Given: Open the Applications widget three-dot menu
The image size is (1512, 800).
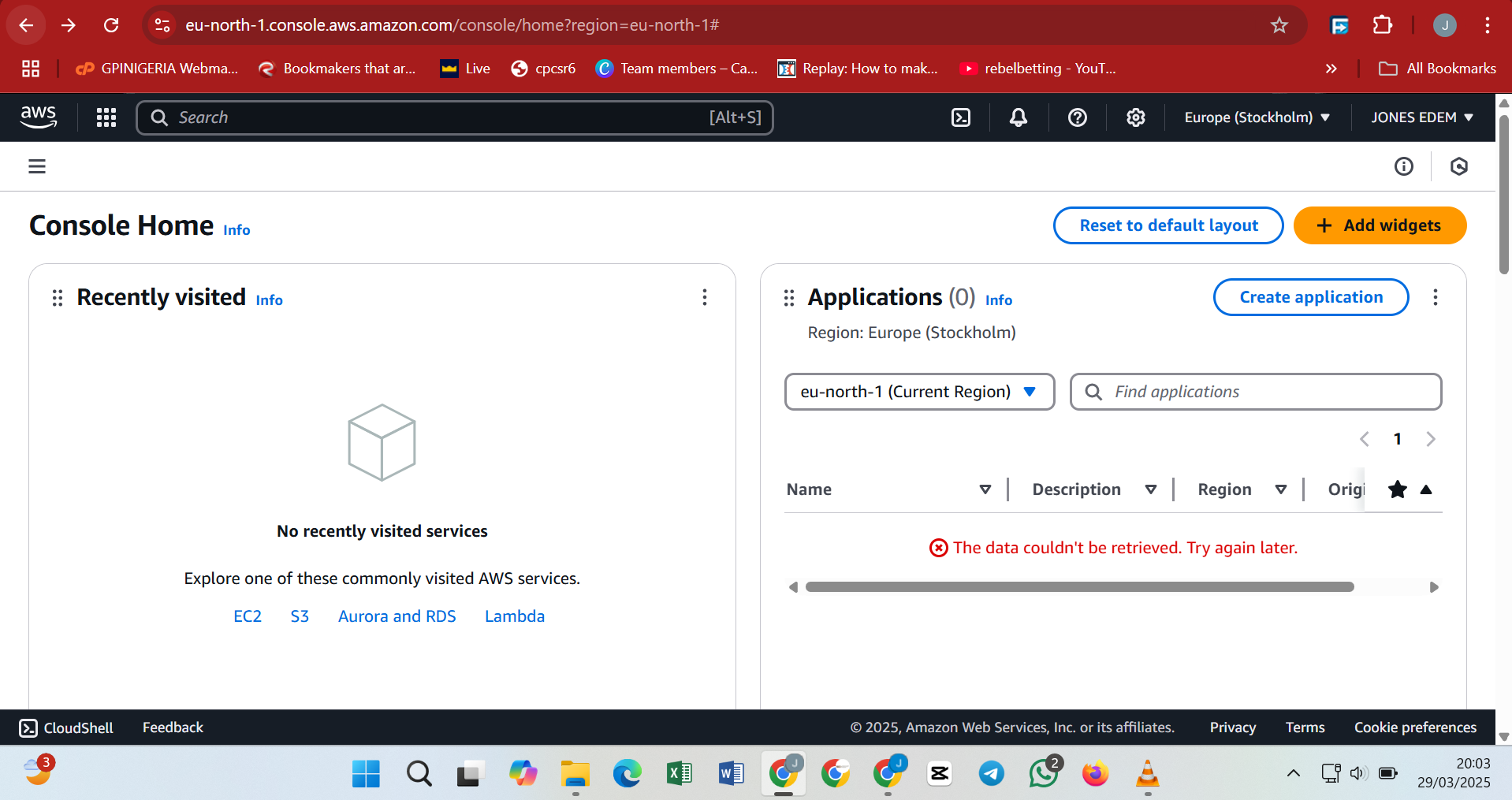Looking at the screenshot, I should click(1435, 297).
